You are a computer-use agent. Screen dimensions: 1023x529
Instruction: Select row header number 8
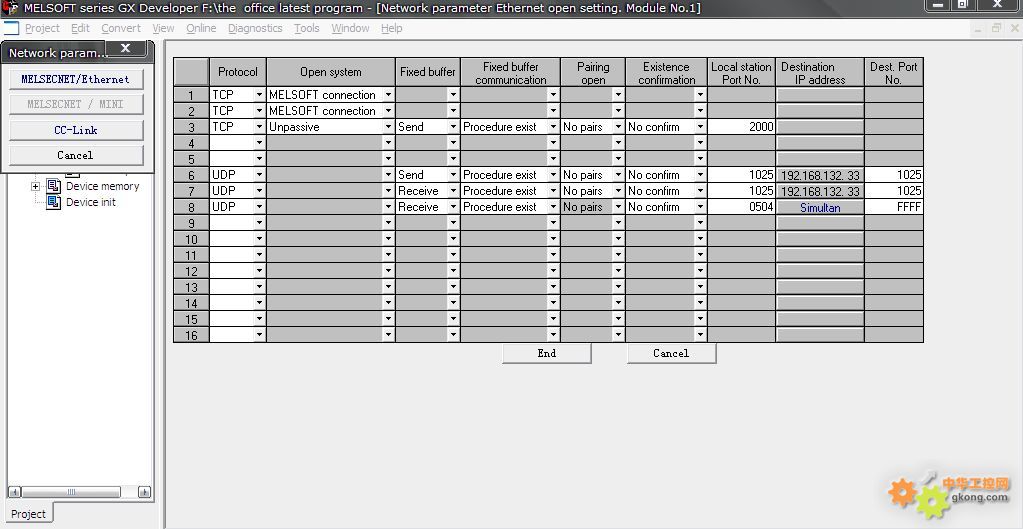(191, 207)
